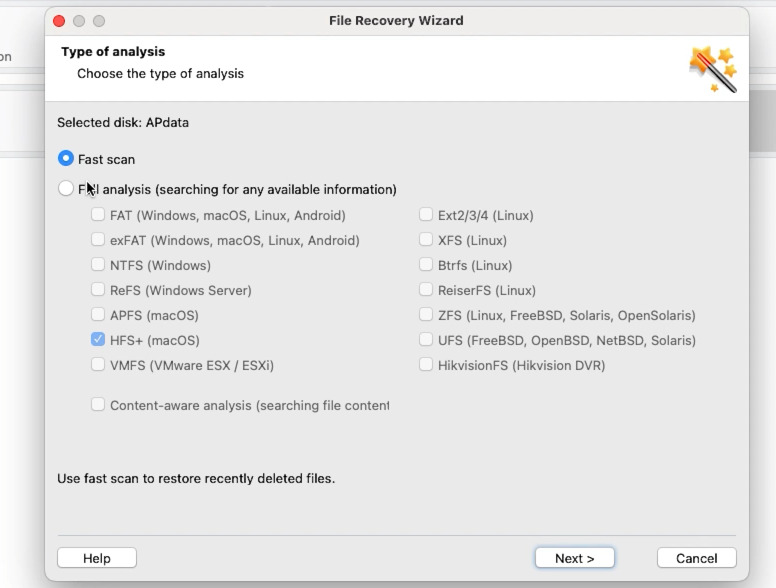
Task: Uncheck the HFS+ (macOS) checkbox
Action: coord(98,339)
